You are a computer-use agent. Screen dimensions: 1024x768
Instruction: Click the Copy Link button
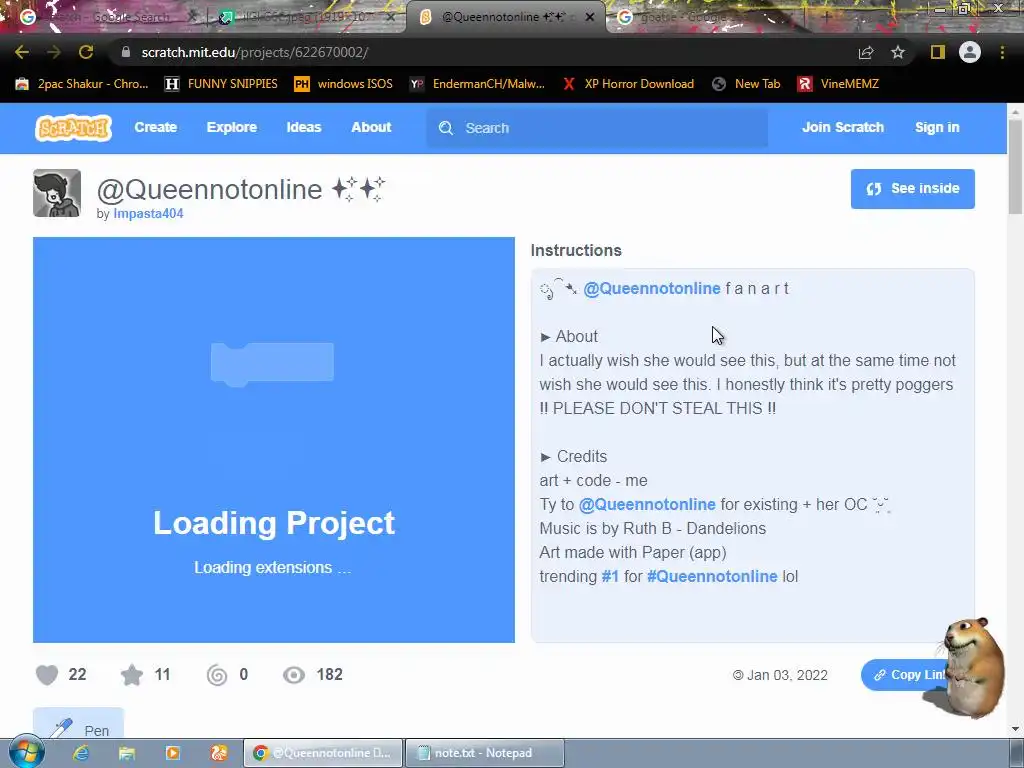908,675
